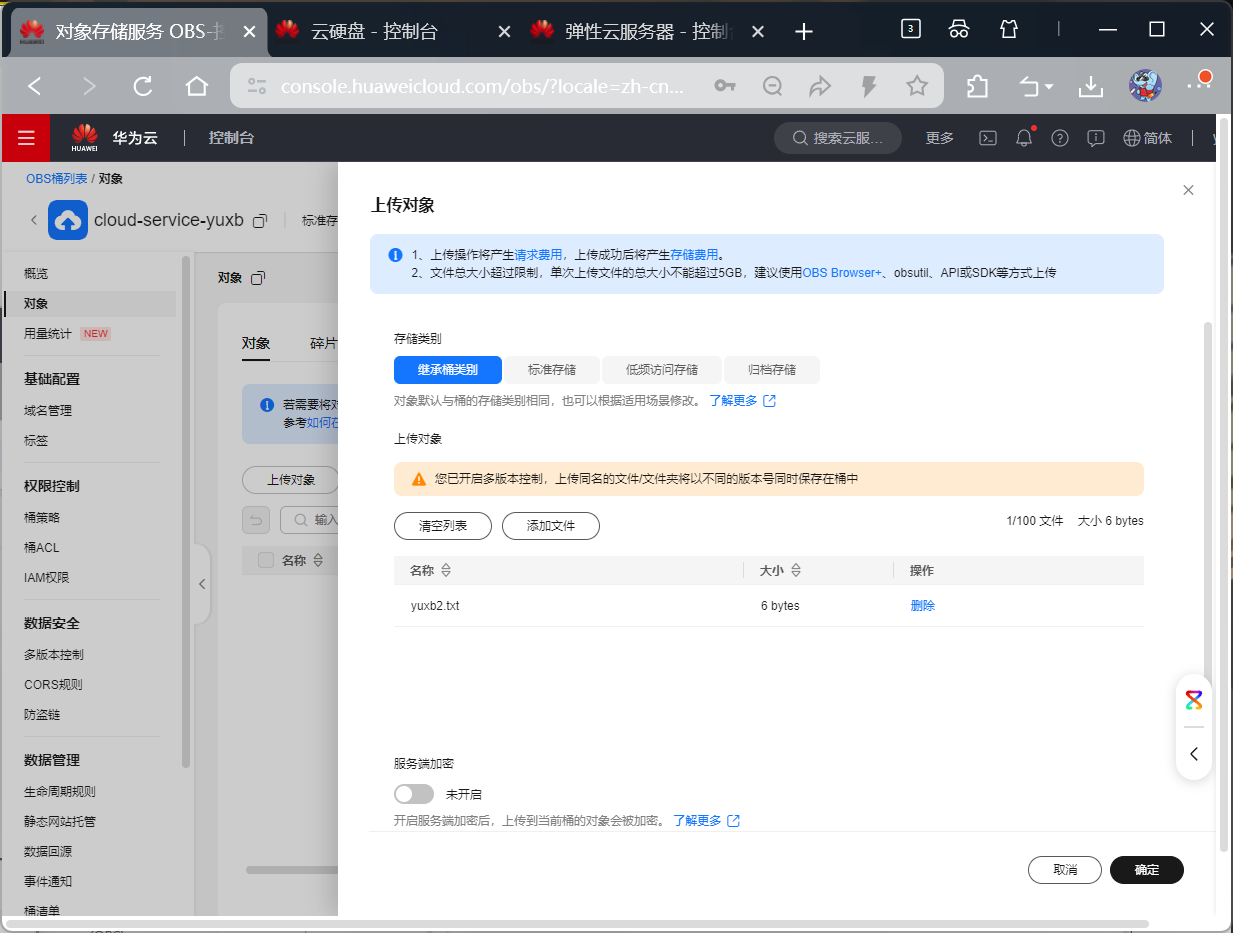Click the 取消 button

click(1065, 870)
